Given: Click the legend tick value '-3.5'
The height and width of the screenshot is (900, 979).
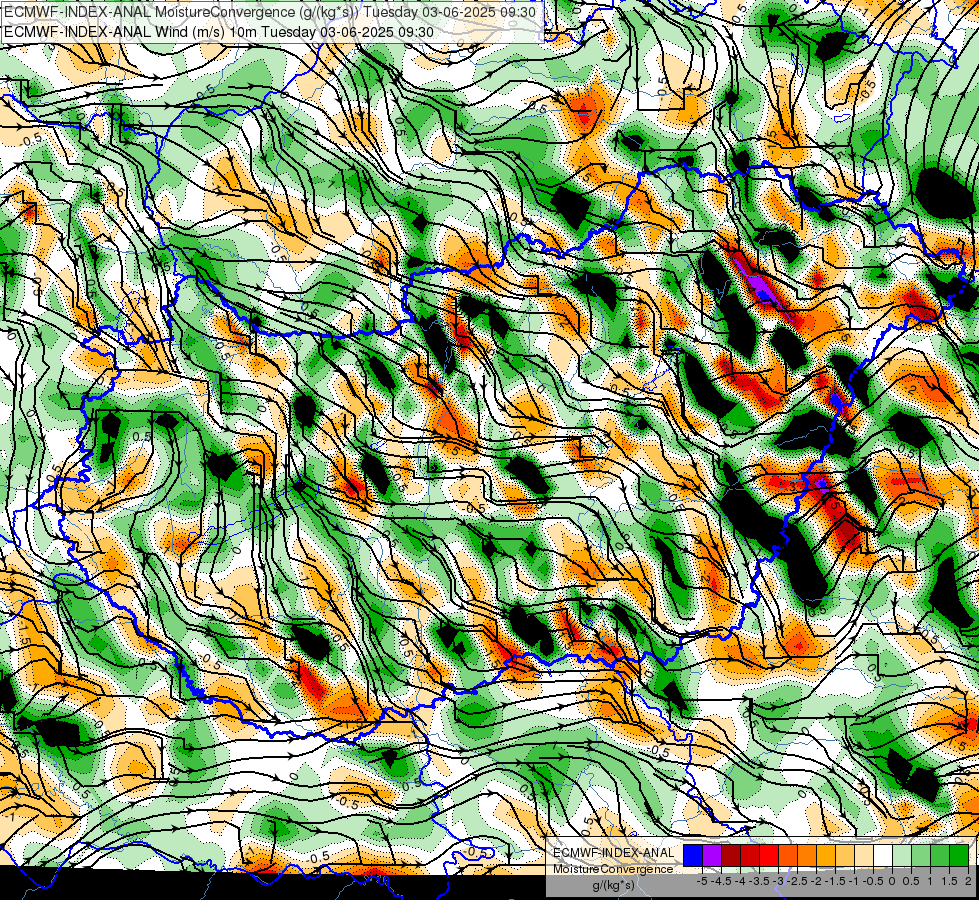Looking at the screenshot, I should point(759,881).
